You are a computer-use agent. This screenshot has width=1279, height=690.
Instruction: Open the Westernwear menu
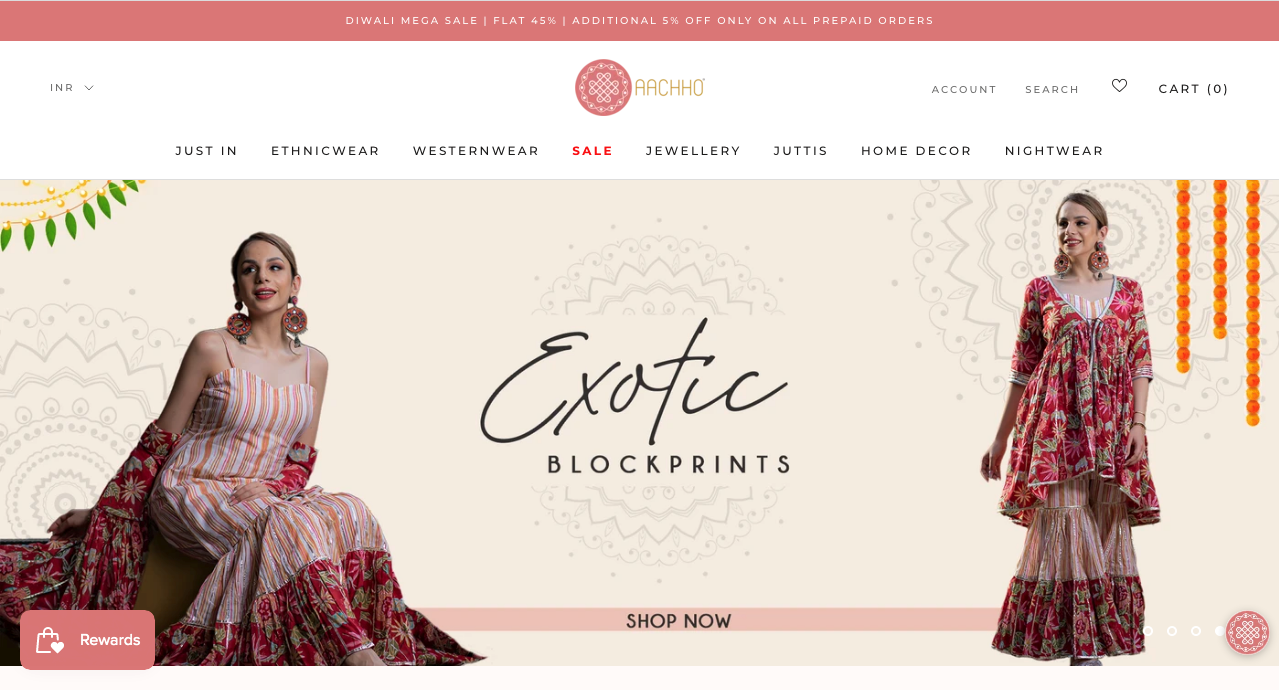point(476,151)
